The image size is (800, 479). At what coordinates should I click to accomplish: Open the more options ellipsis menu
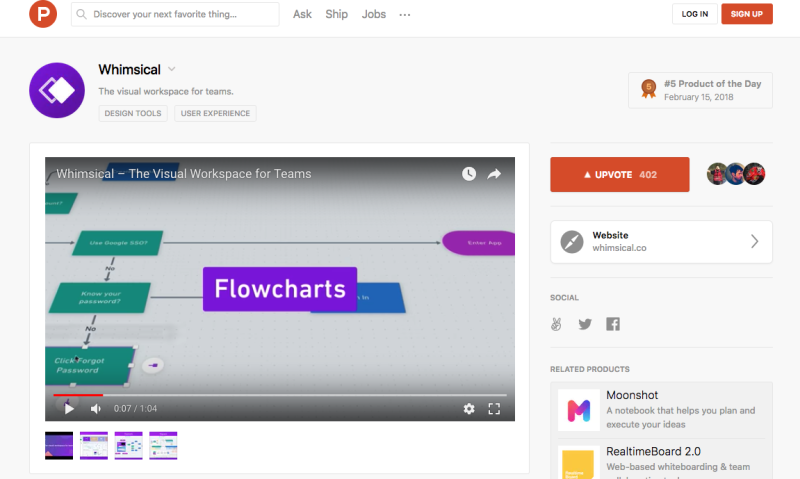(405, 15)
